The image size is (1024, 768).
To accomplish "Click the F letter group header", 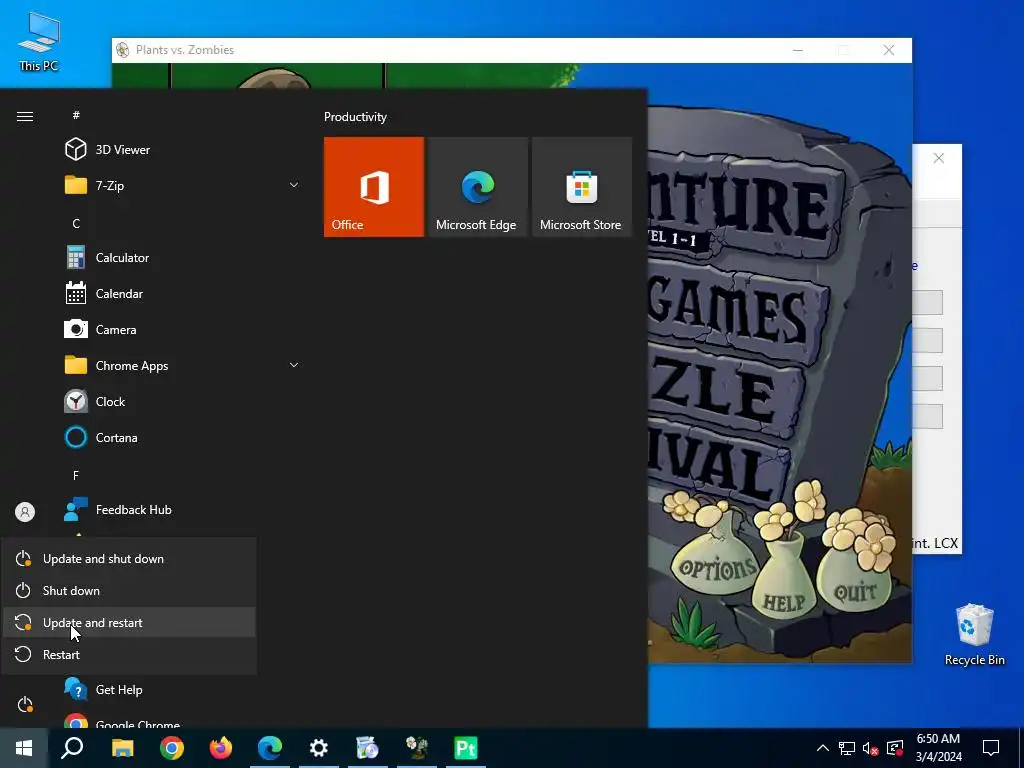I will point(76,475).
